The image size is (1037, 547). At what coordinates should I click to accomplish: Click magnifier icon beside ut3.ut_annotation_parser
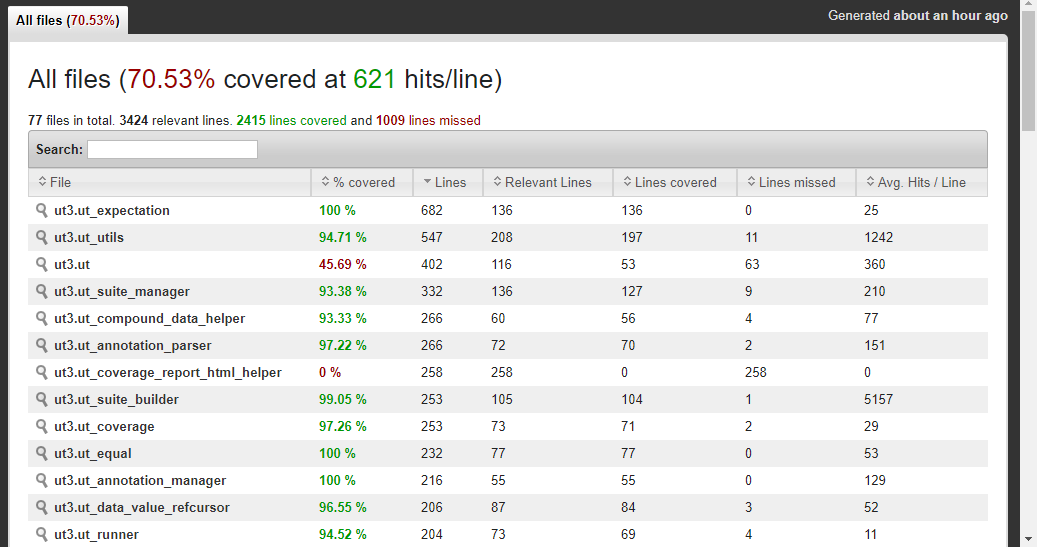click(42, 345)
